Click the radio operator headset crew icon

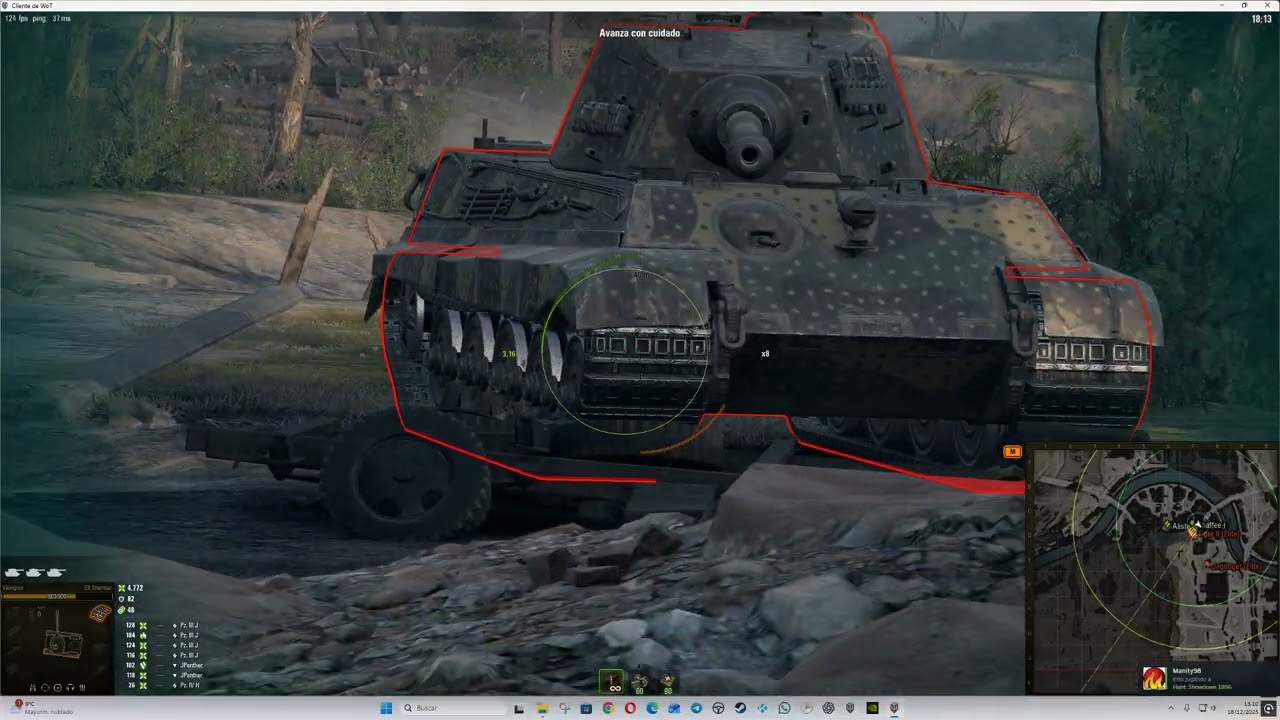[70, 688]
